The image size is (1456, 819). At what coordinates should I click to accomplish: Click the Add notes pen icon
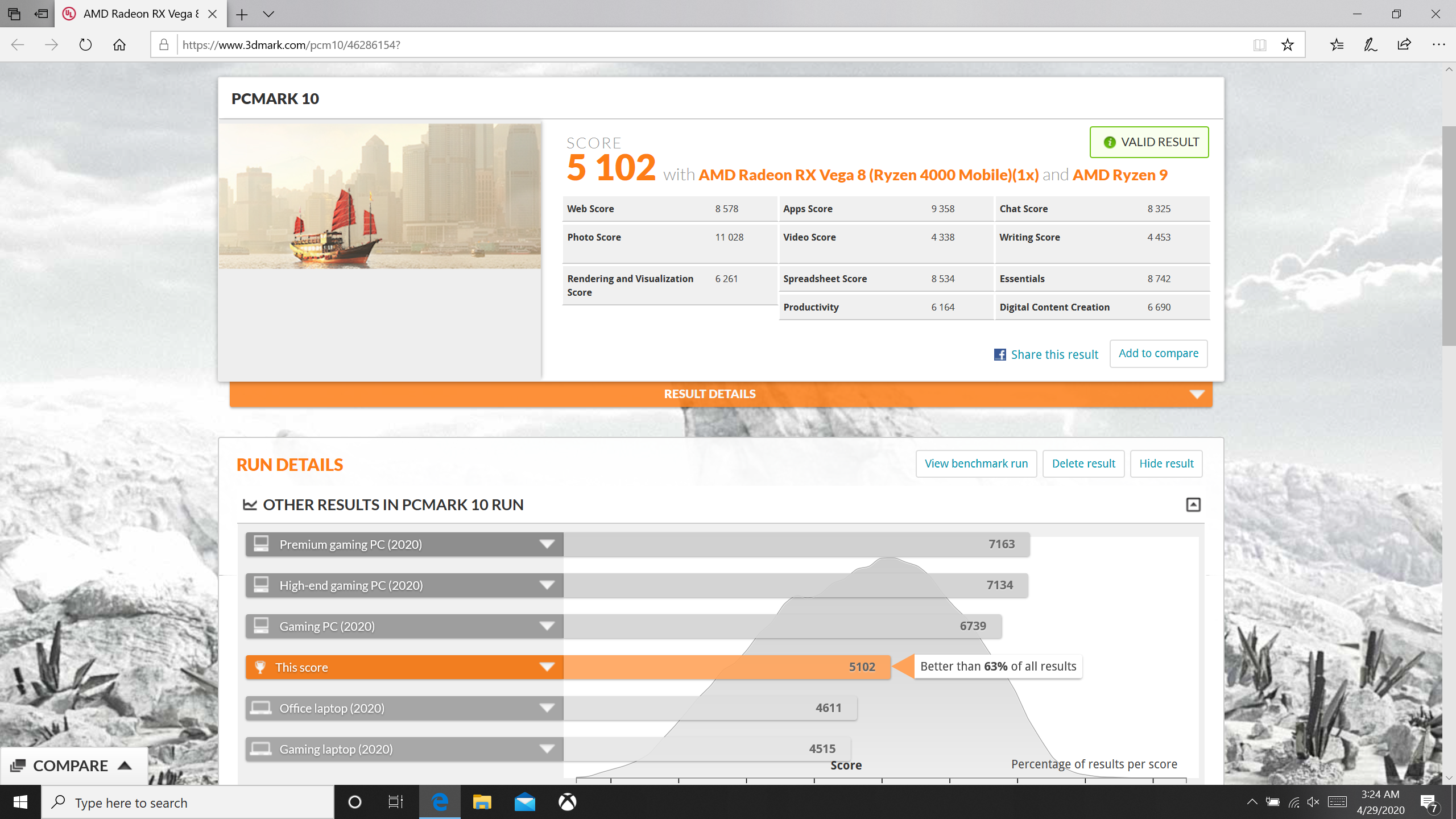(1371, 45)
